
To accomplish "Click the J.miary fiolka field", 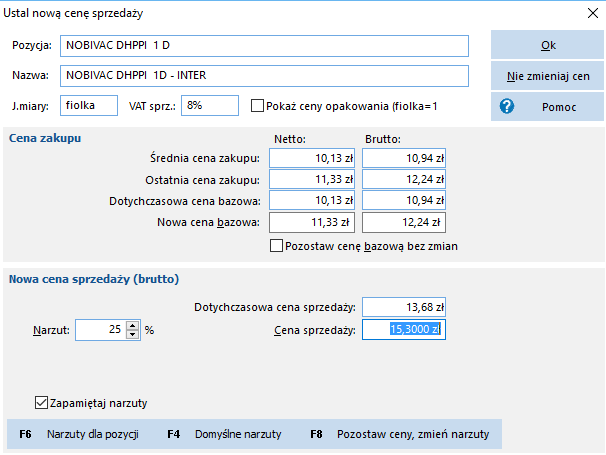I will click(89, 106).
